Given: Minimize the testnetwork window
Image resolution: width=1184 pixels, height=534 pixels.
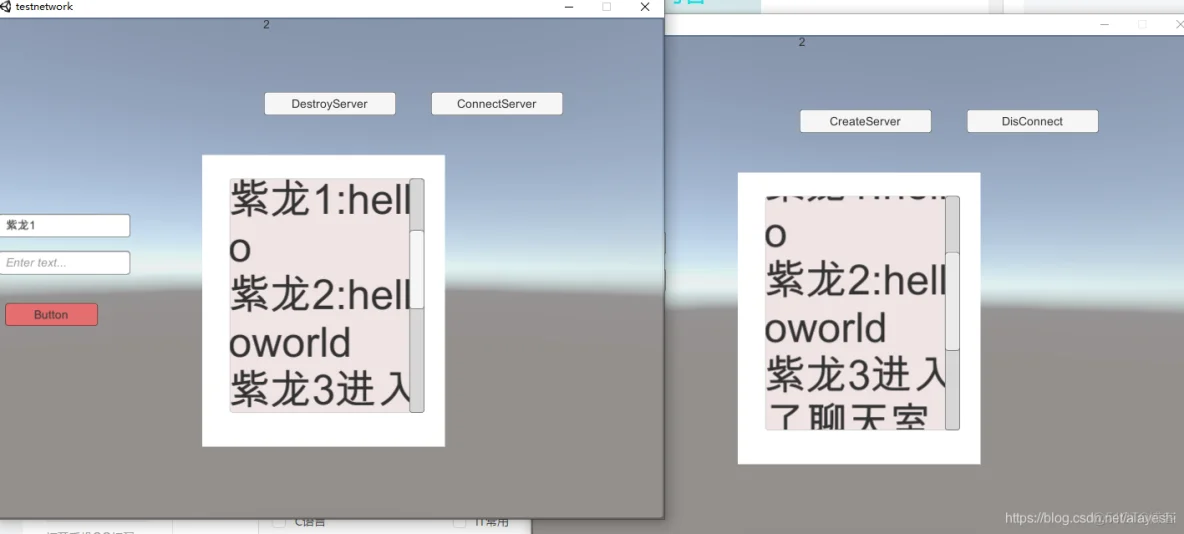Looking at the screenshot, I should [569, 7].
